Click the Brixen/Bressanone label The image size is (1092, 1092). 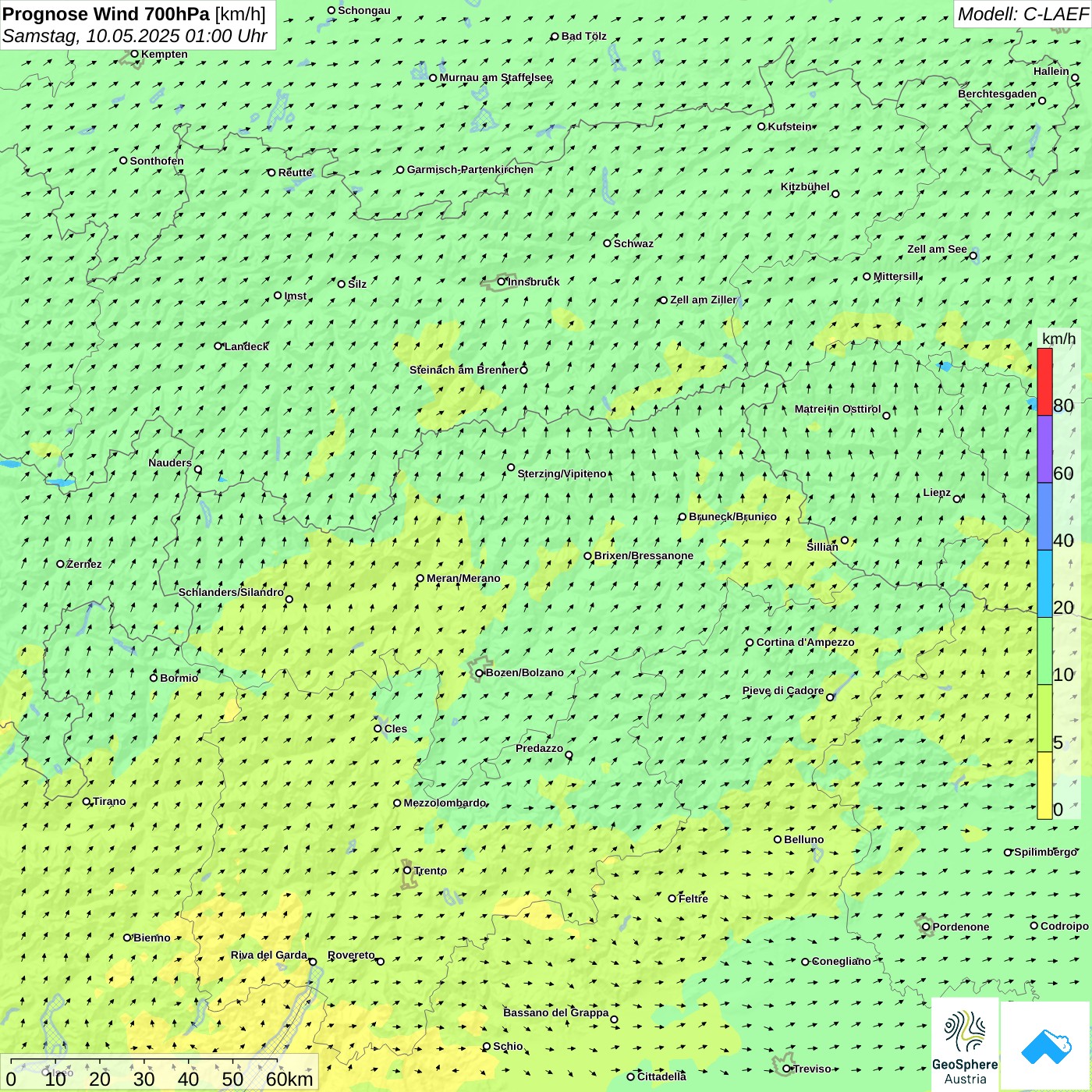point(643,555)
